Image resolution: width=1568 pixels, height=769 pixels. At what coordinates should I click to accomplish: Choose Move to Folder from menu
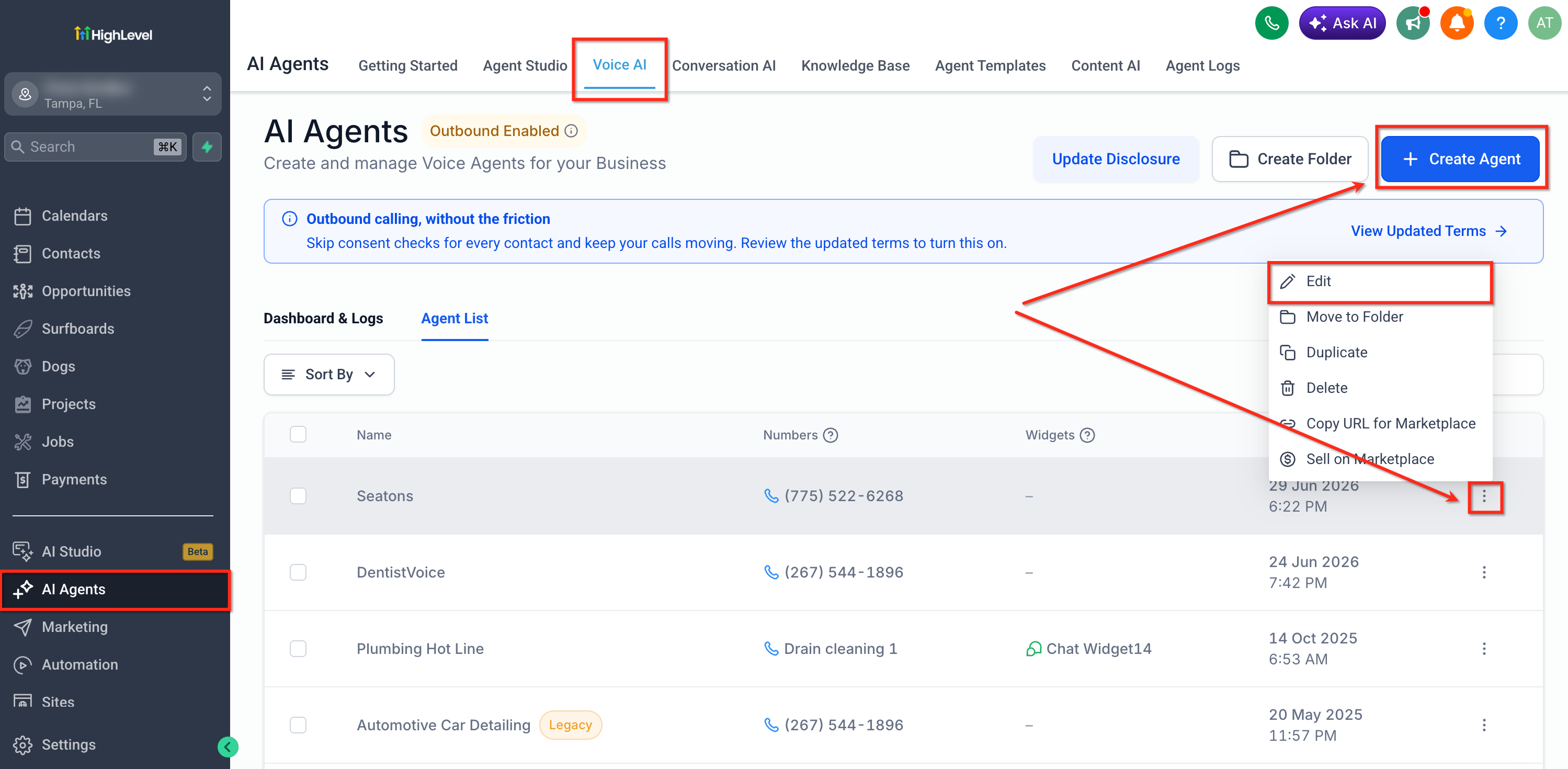pos(1380,316)
